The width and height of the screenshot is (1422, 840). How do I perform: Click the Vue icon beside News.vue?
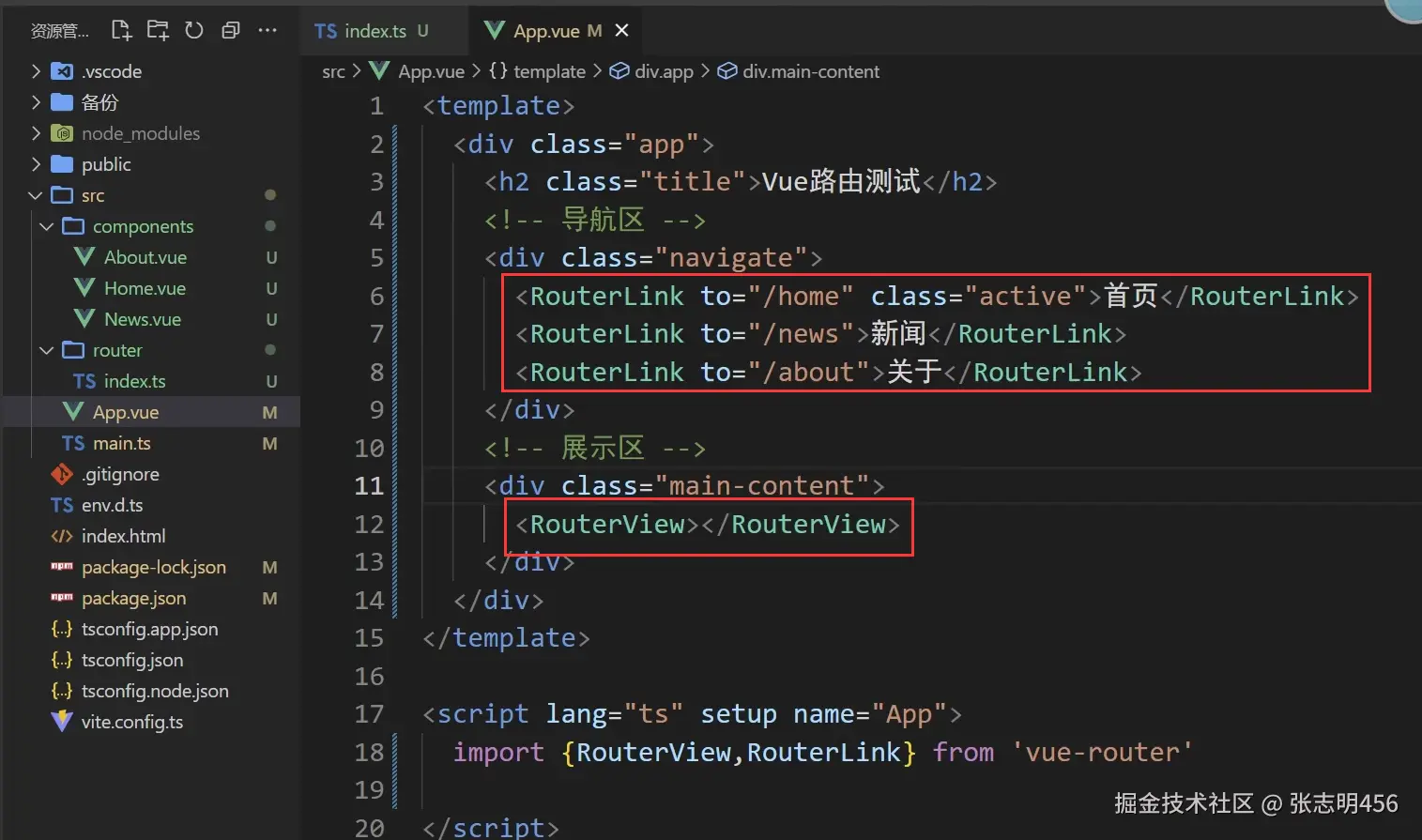pos(84,319)
